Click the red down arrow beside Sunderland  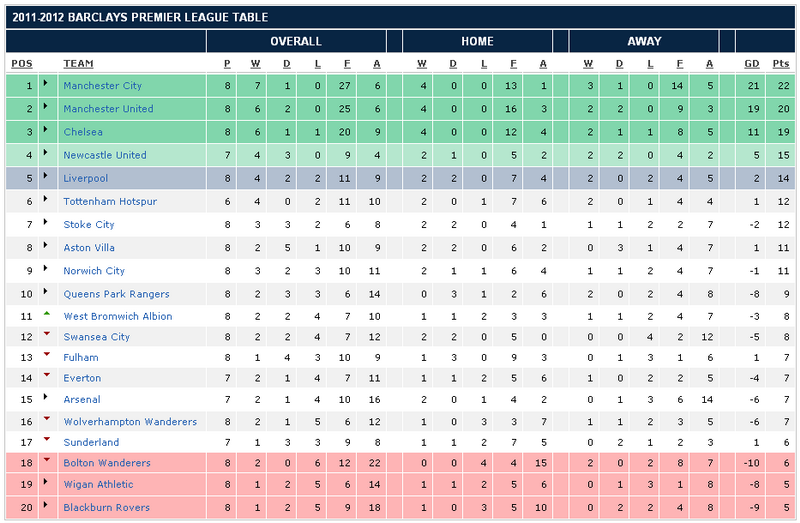46,440
